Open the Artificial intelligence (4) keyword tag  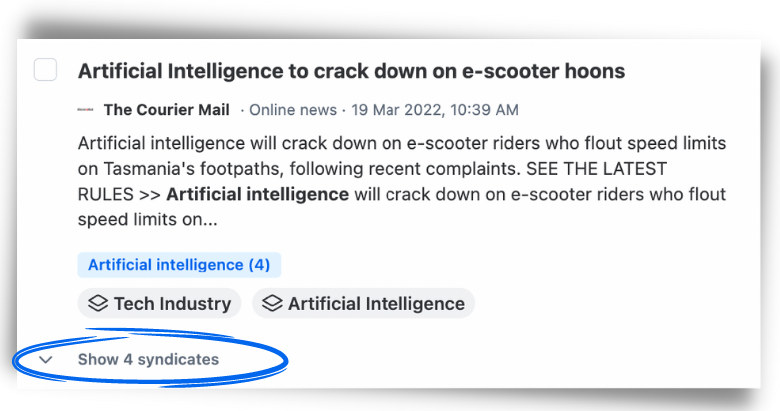point(179,265)
